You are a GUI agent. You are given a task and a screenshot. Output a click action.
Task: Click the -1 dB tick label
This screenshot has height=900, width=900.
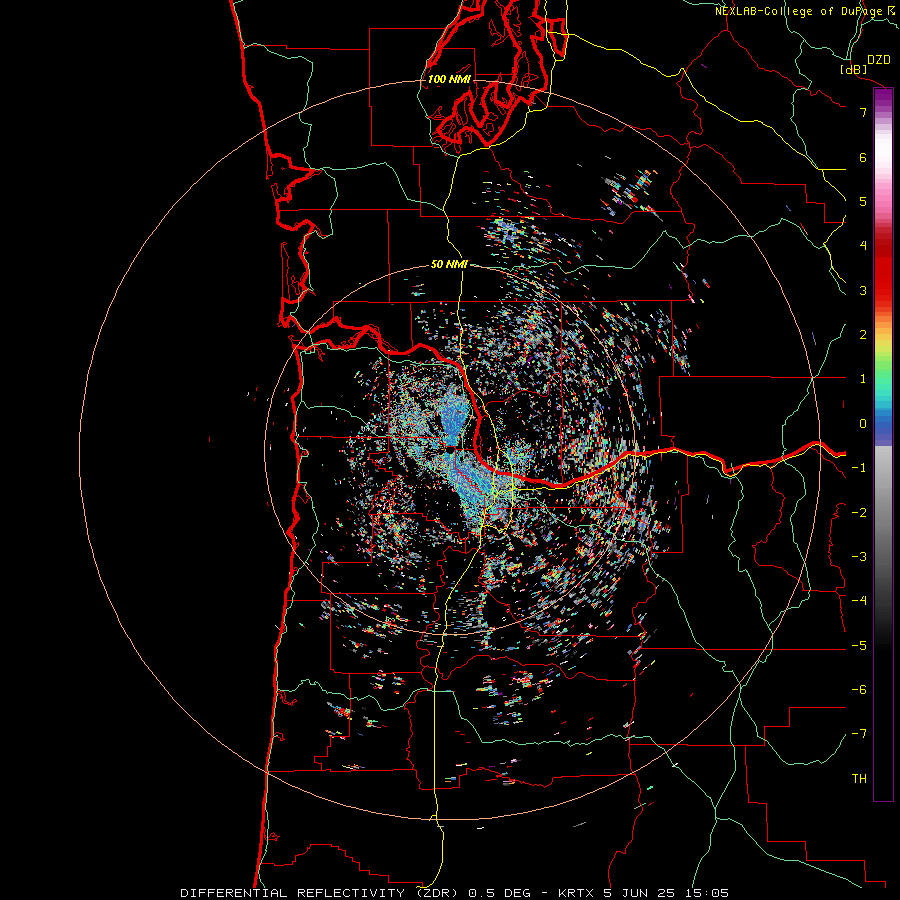coord(859,468)
